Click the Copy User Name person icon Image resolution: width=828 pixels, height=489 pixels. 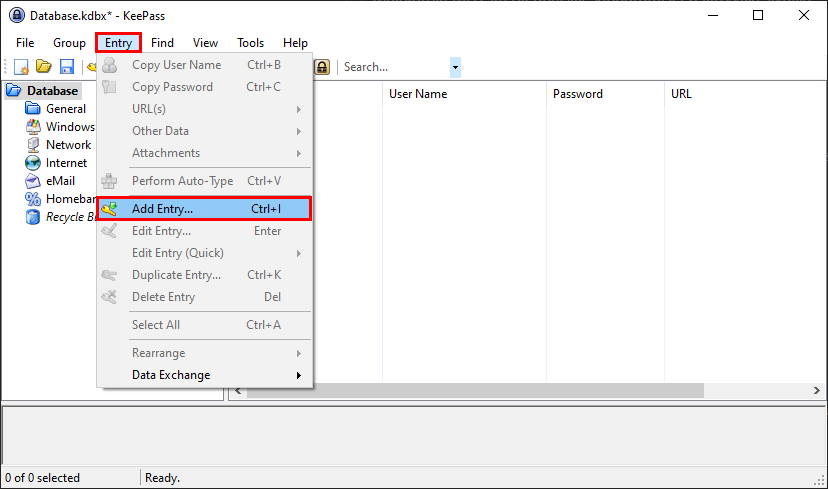point(109,65)
